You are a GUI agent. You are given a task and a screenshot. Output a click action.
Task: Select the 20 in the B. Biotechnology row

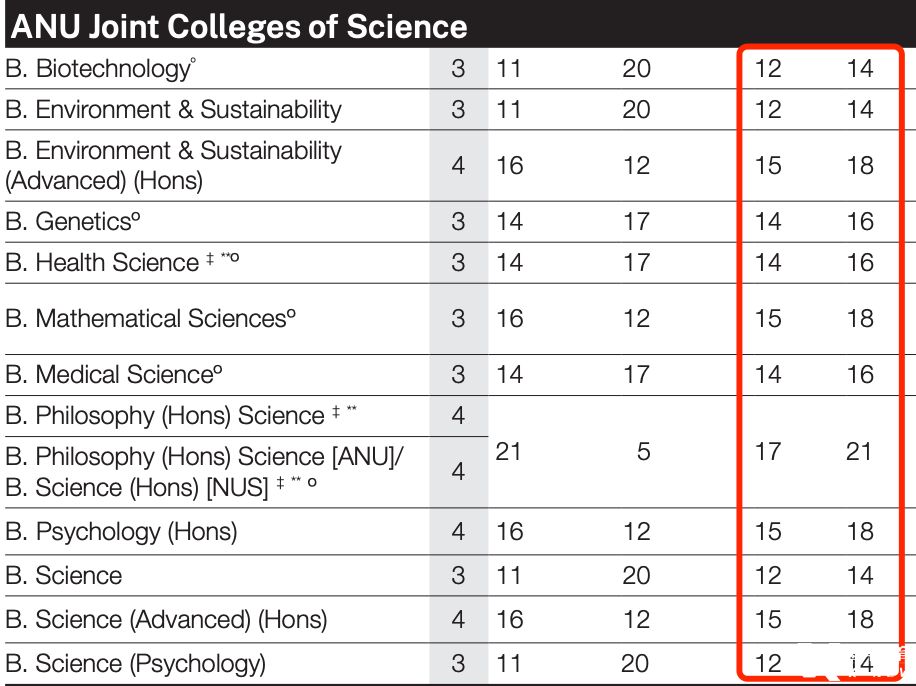coord(636,69)
